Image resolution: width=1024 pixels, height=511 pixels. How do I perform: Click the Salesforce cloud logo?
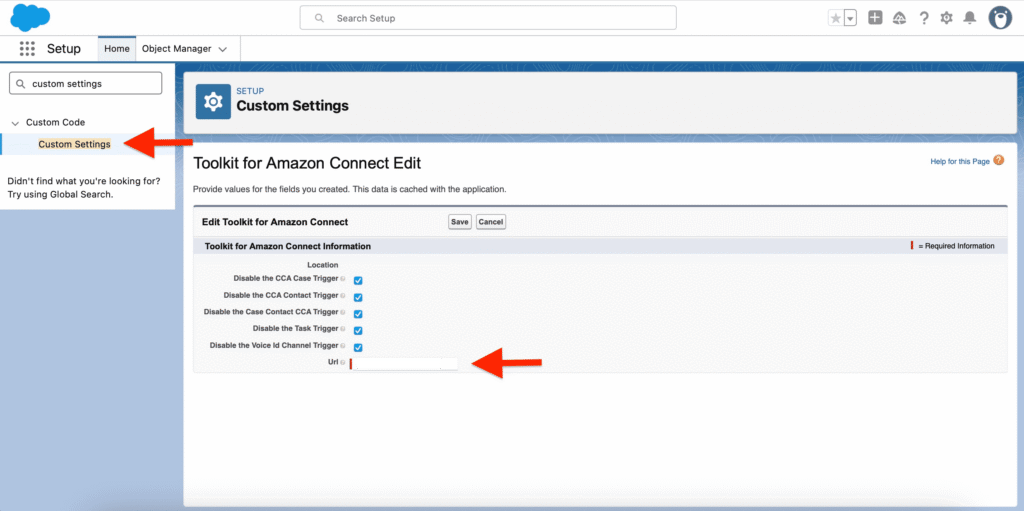click(x=31, y=18)
